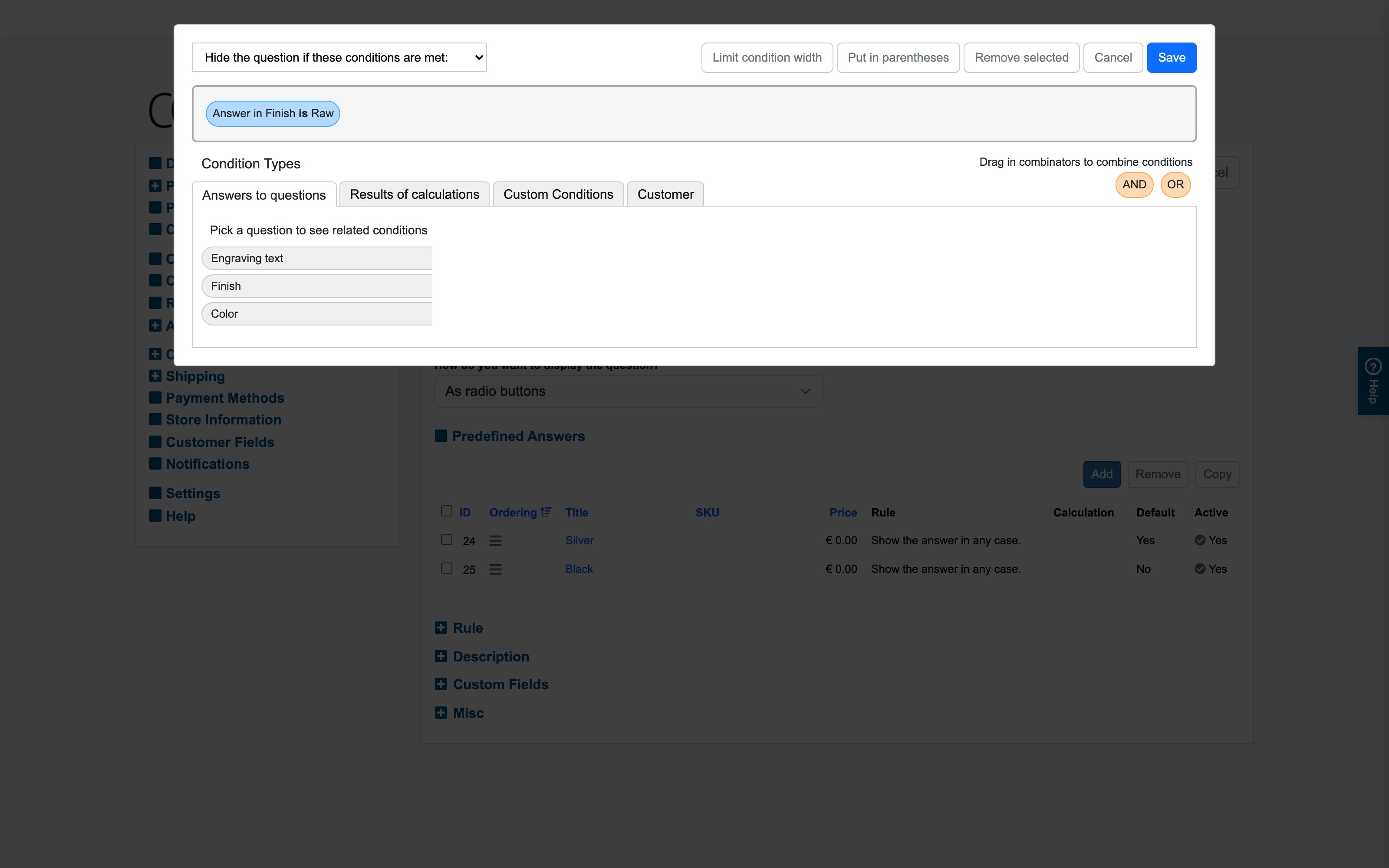
Task: Click the Default 'No' value for Black
Action: pos(1143,569)
